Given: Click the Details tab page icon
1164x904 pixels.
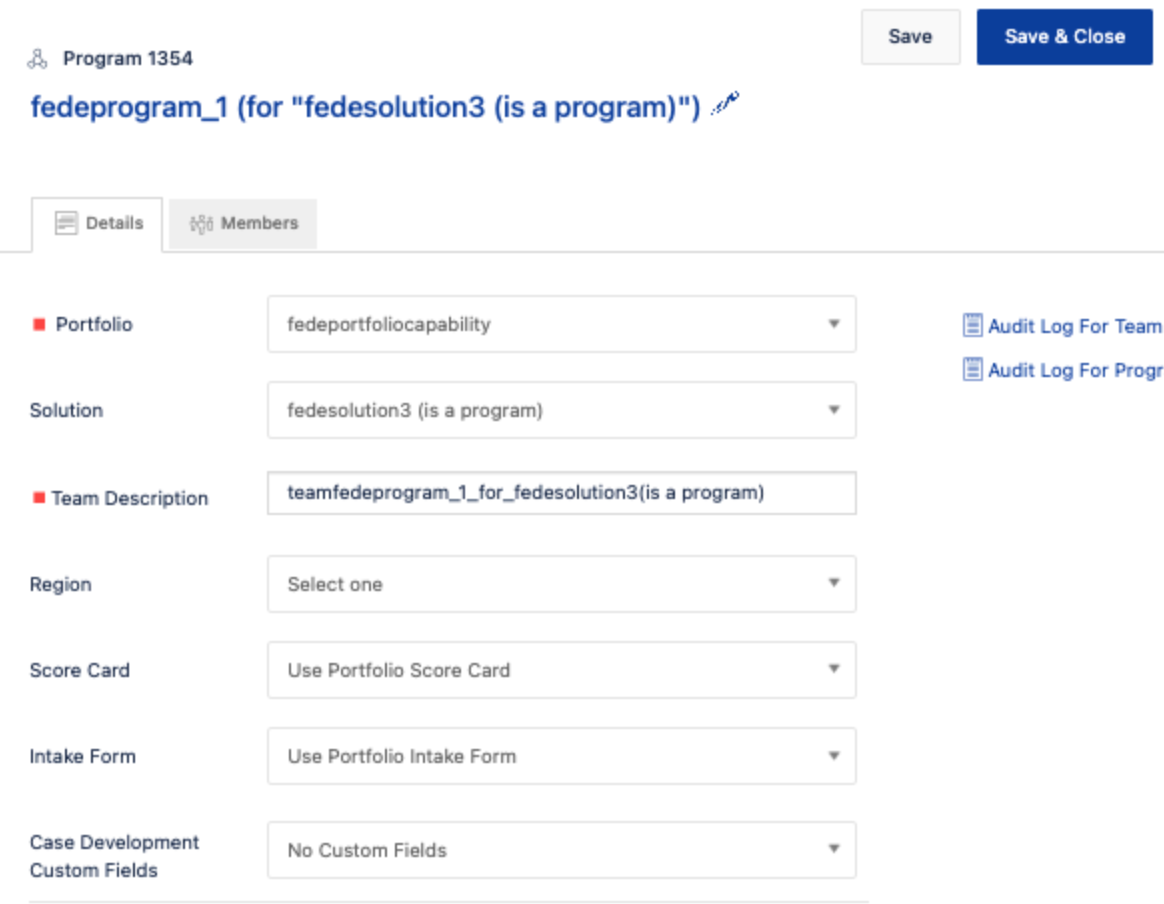Looking at the screenshot, I should pos(66,223).
